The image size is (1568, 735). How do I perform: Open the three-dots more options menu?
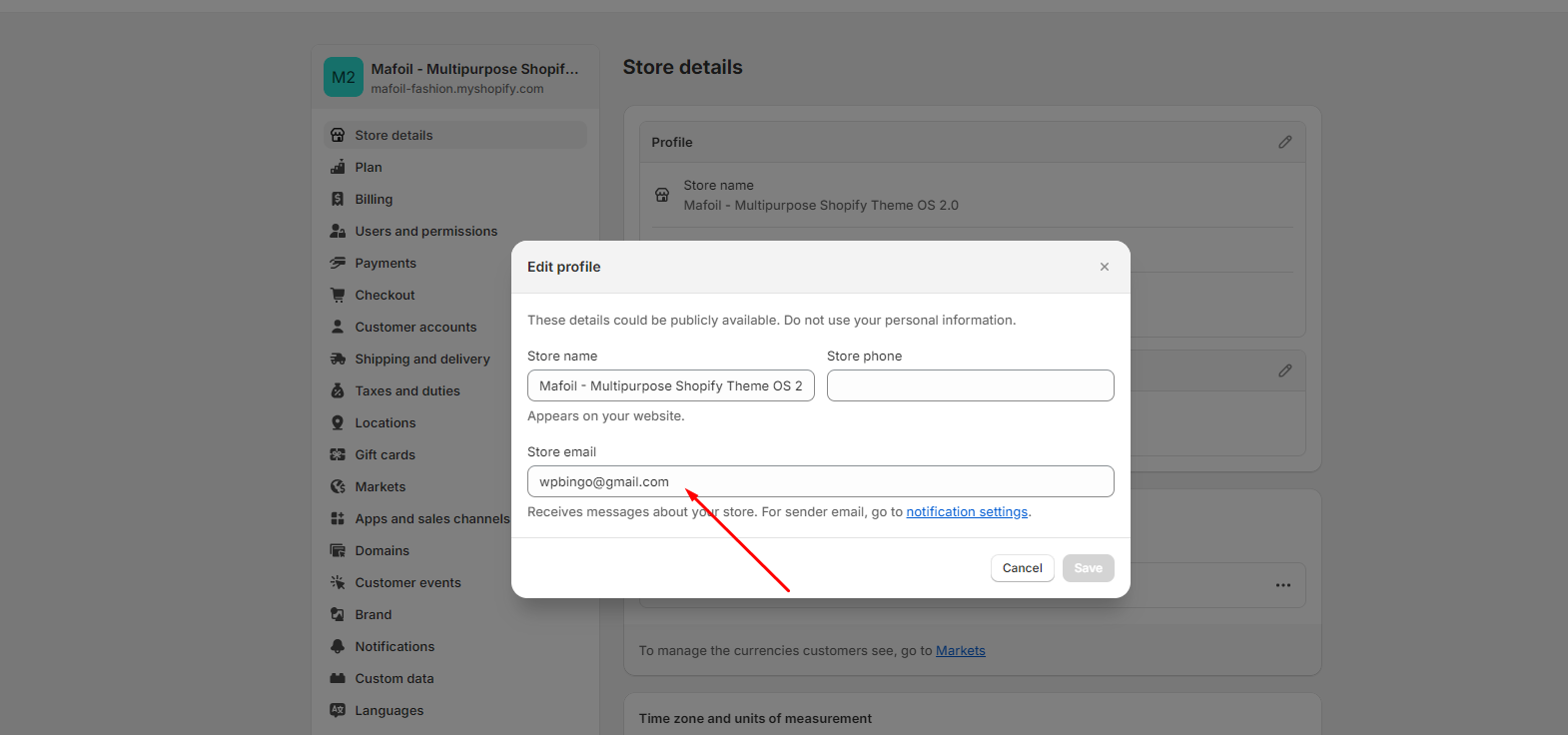(x=1283, y=585)
